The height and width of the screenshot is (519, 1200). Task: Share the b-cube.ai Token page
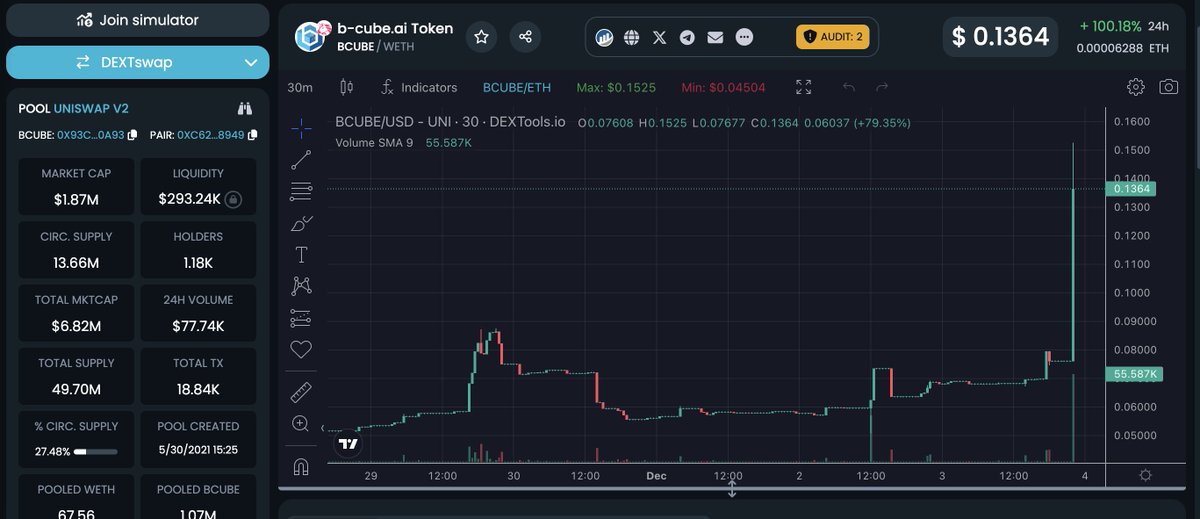pyautogui.click(x=525, y=37)
